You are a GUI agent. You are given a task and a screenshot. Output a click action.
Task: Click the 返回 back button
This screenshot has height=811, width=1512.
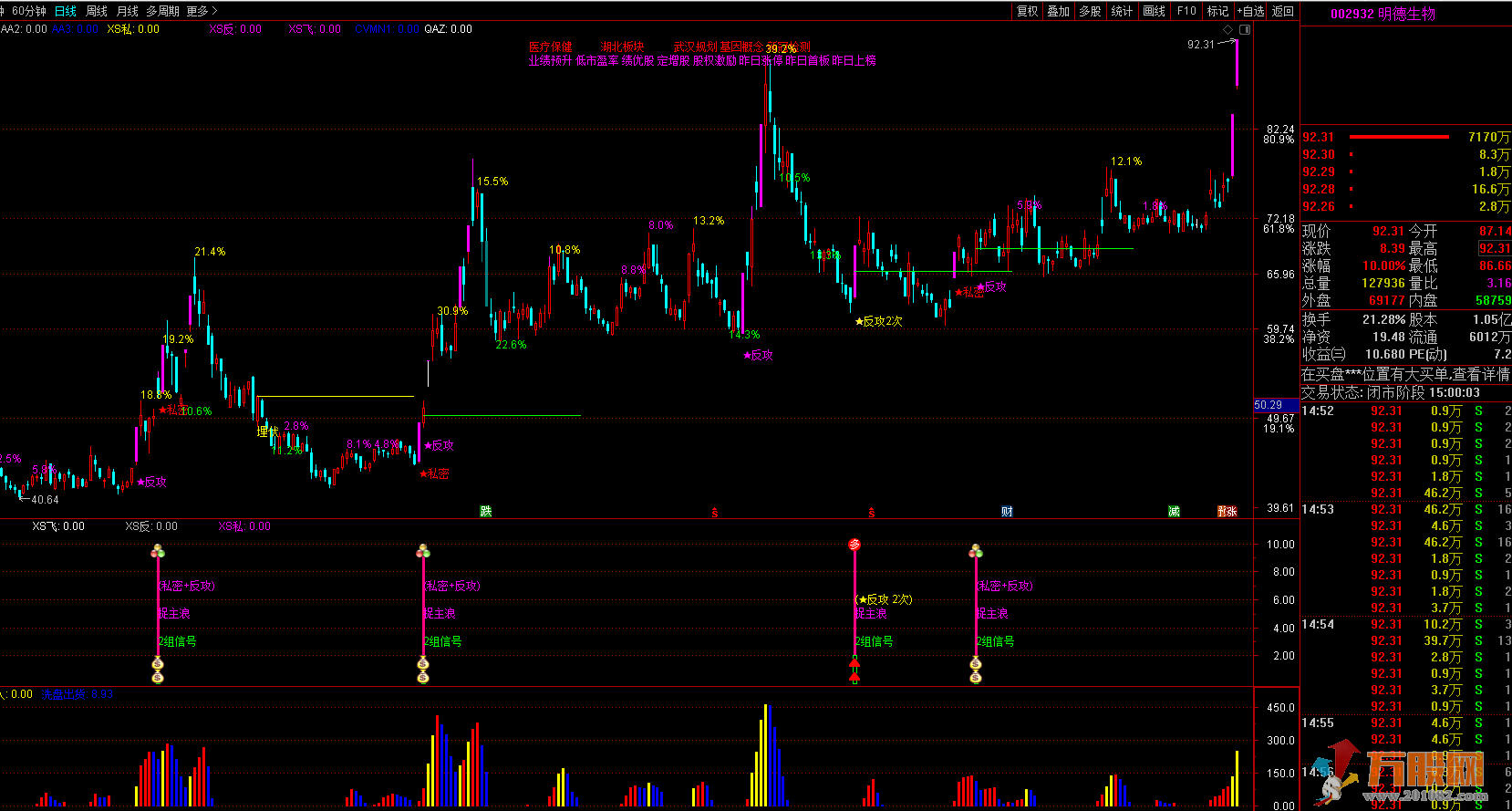pos(1283,11)
